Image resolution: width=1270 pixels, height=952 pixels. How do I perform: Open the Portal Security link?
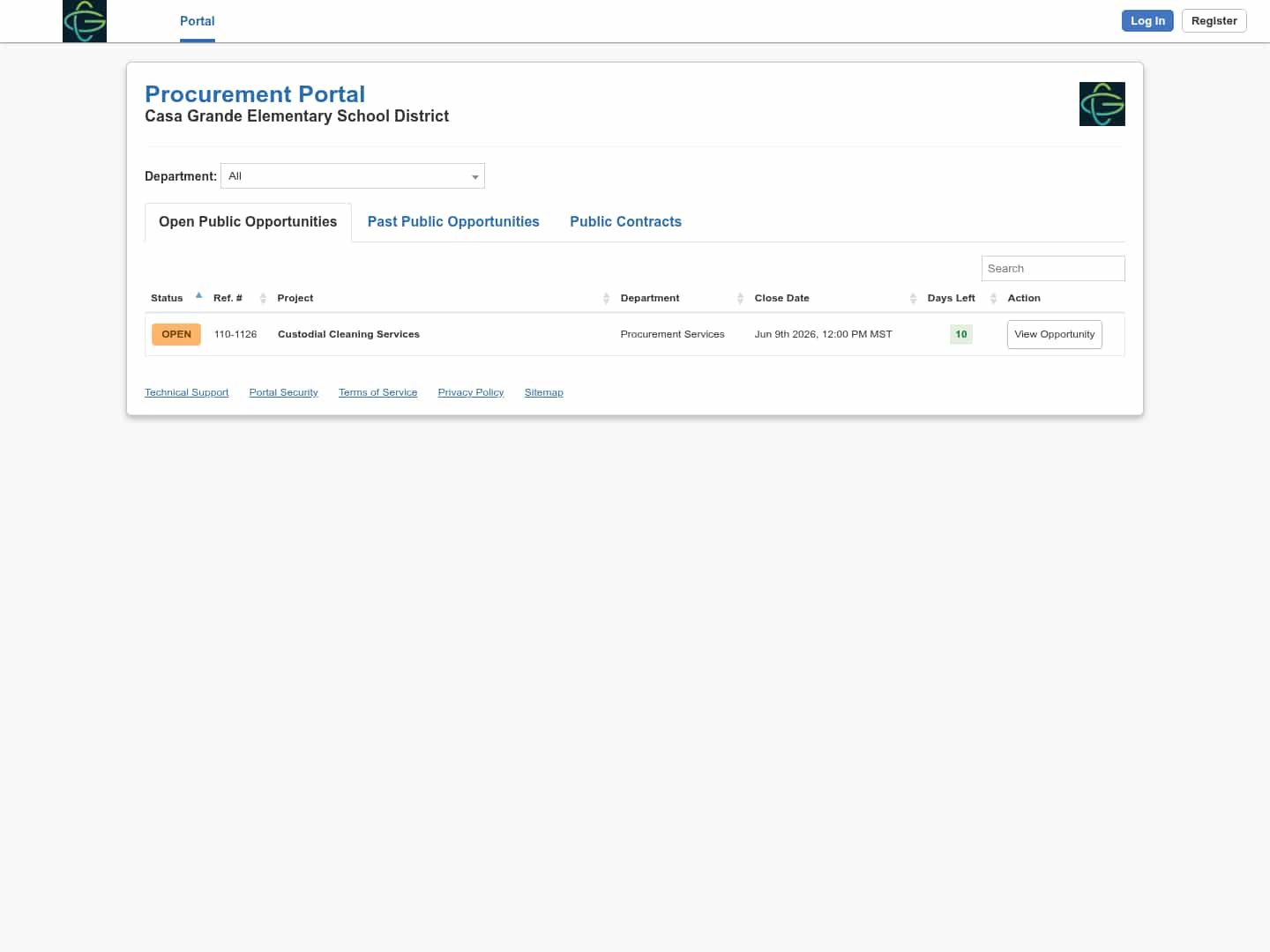[283, 392]
